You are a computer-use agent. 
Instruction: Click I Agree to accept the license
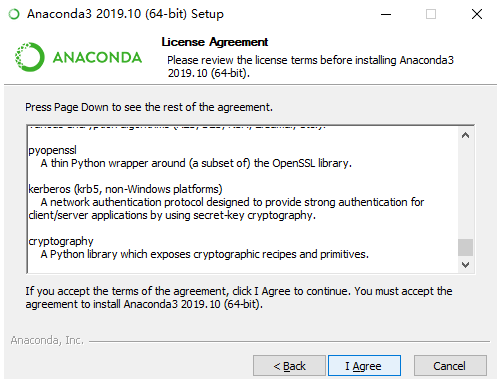364,366
